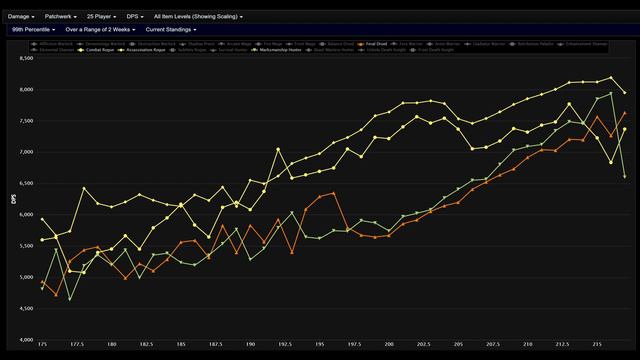Open the 99th Percentile dropdown
The height and width of the screenshot is (360, 640).
point(33,30)
